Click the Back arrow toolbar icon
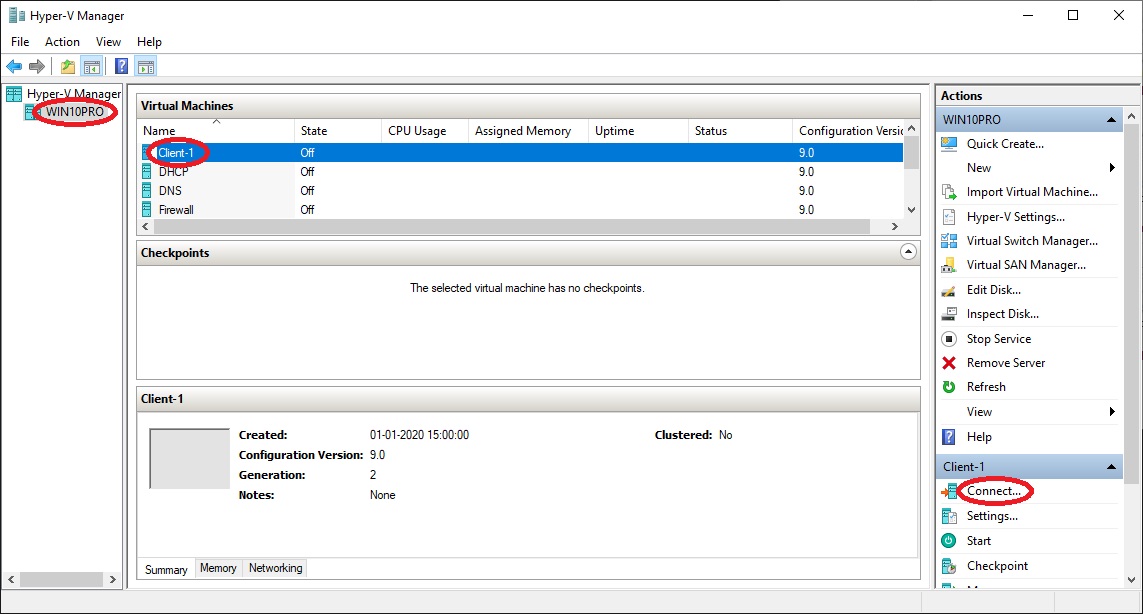 coord(14,67)
